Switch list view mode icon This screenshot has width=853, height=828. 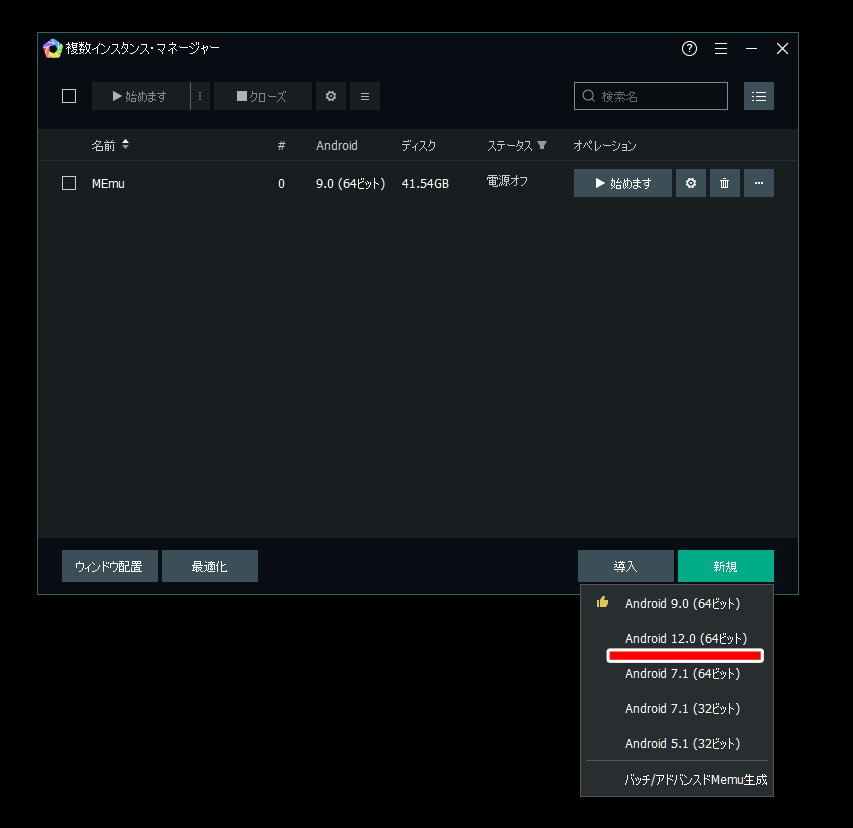pos(759,96)
